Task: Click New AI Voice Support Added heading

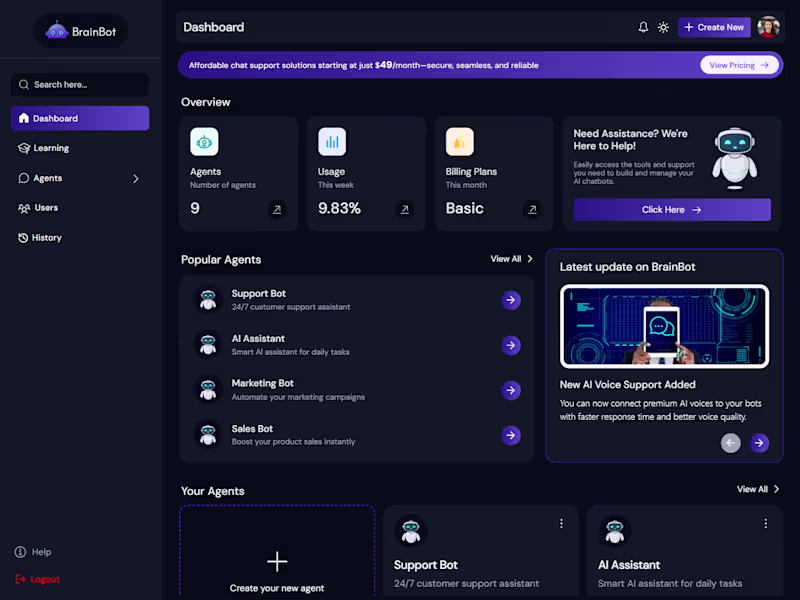Action: pyautogui.click(x=628, y=385)
